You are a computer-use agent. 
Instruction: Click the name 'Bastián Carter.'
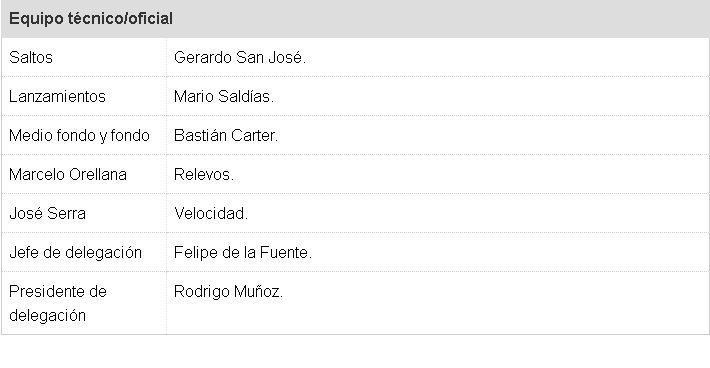pyautogui.click(x=226, y=135)
